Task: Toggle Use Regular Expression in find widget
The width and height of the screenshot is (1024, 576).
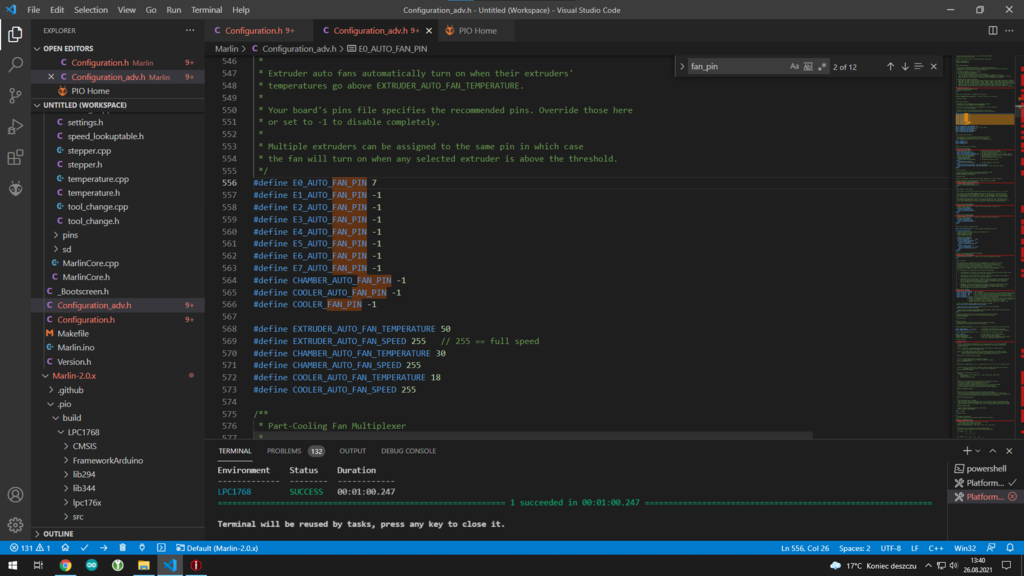Action: (x=822, y=67)
